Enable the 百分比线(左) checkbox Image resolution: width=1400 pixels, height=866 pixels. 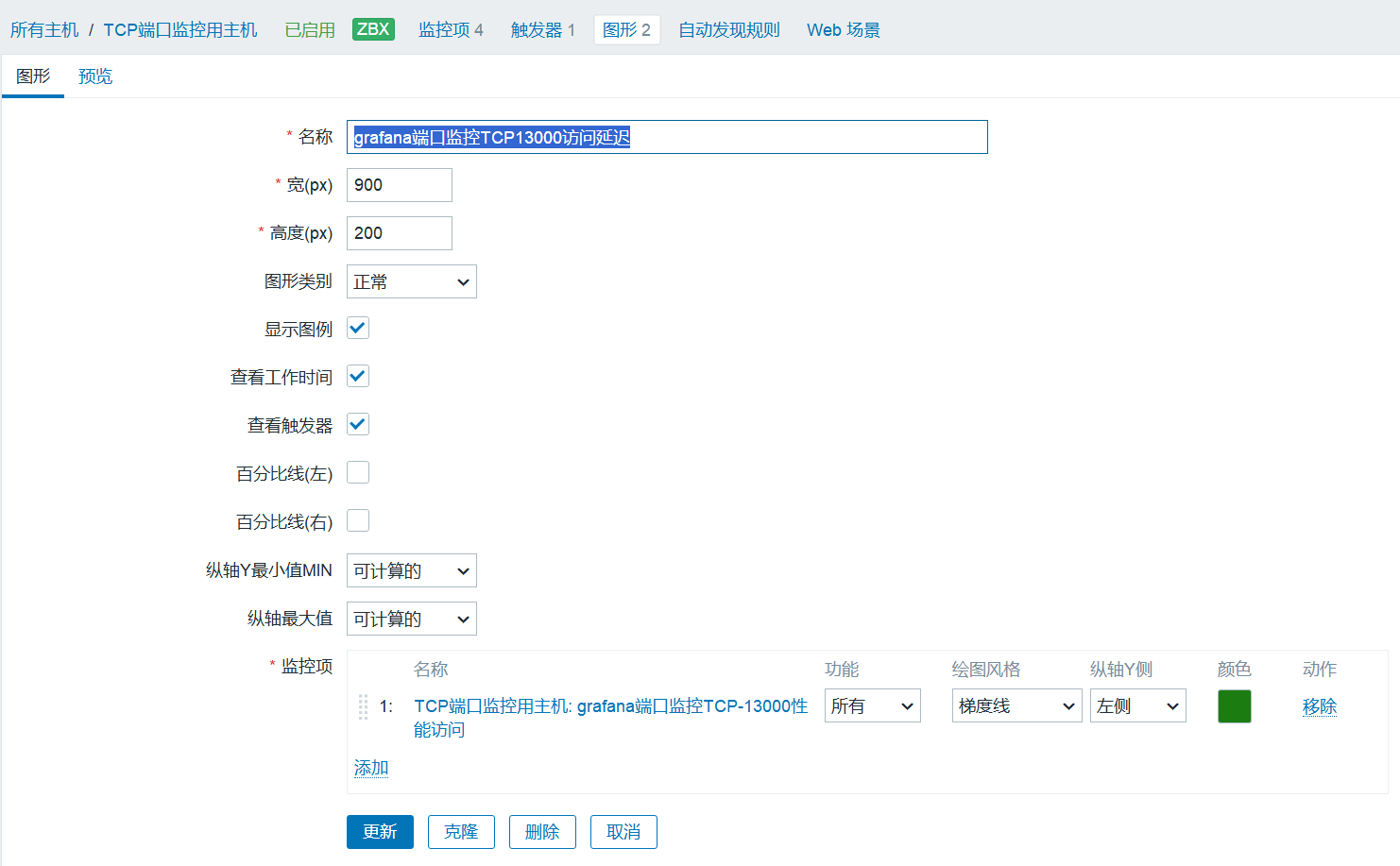click(x=358, y=473)
